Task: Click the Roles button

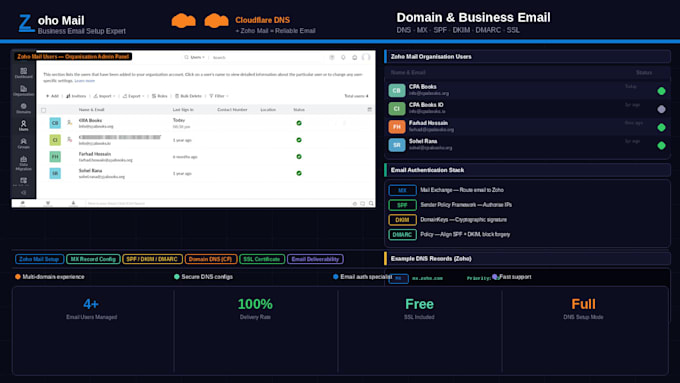Action: click(x=160, y=96)
